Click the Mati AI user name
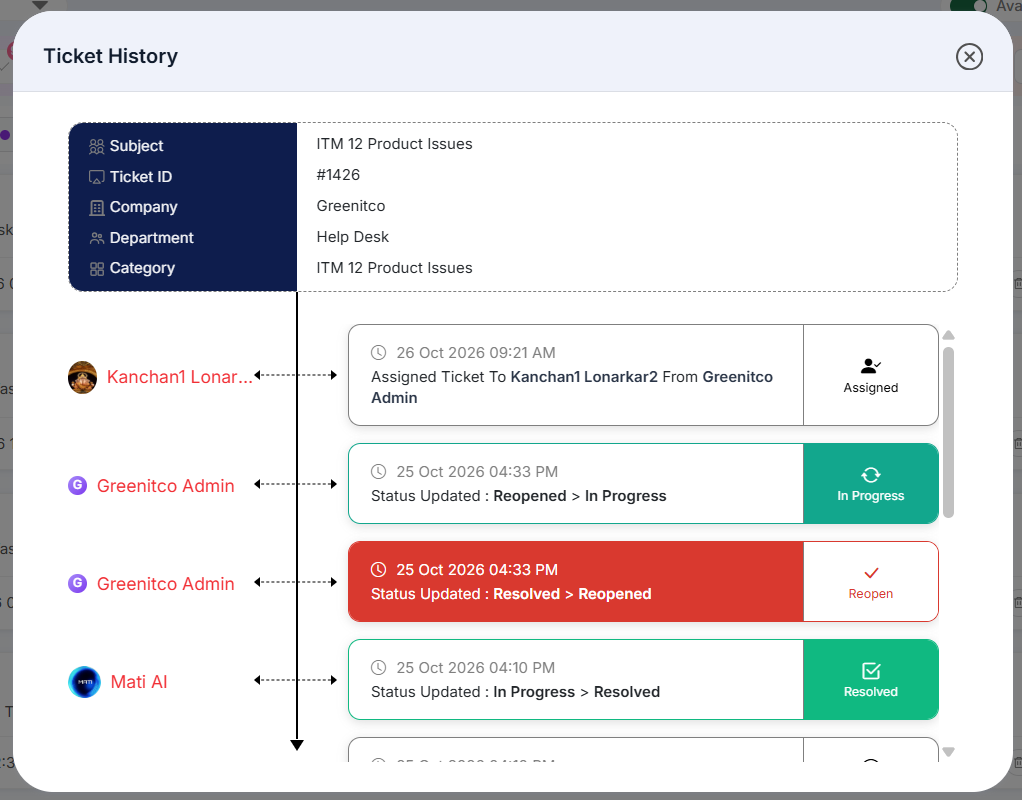 pyautogui.click(x=139, y=682)
